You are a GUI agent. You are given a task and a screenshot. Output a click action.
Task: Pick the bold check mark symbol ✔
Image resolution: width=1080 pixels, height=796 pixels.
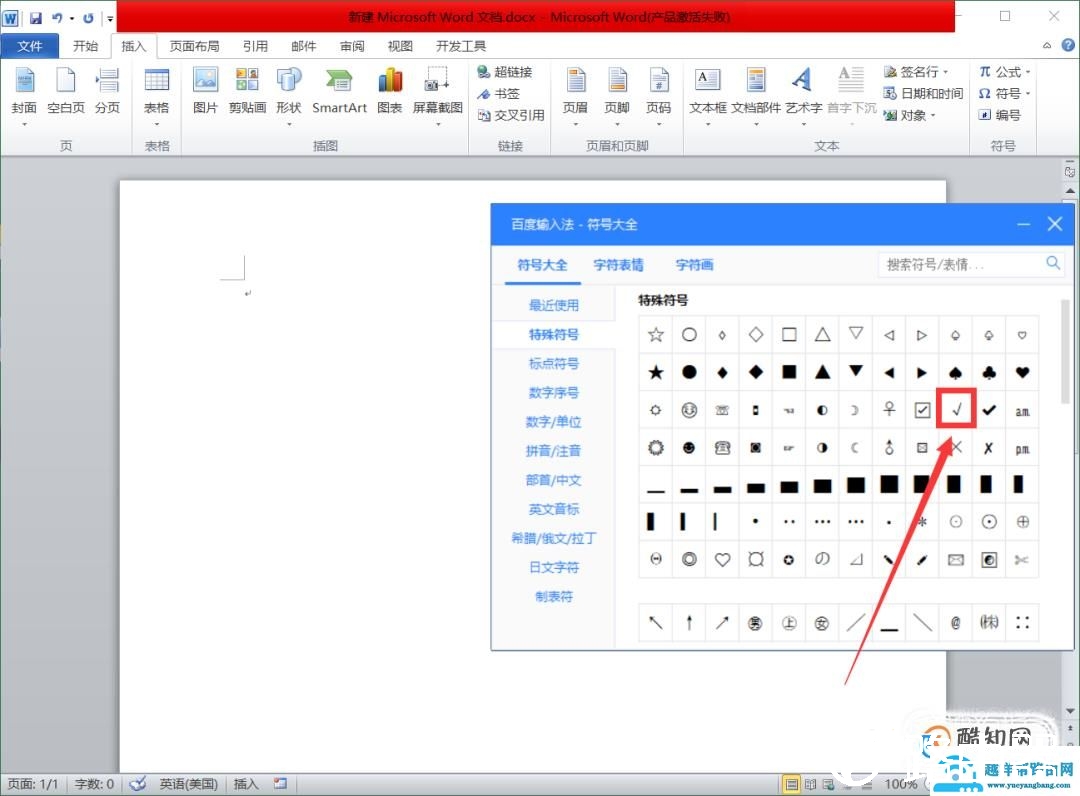(989, 410)
